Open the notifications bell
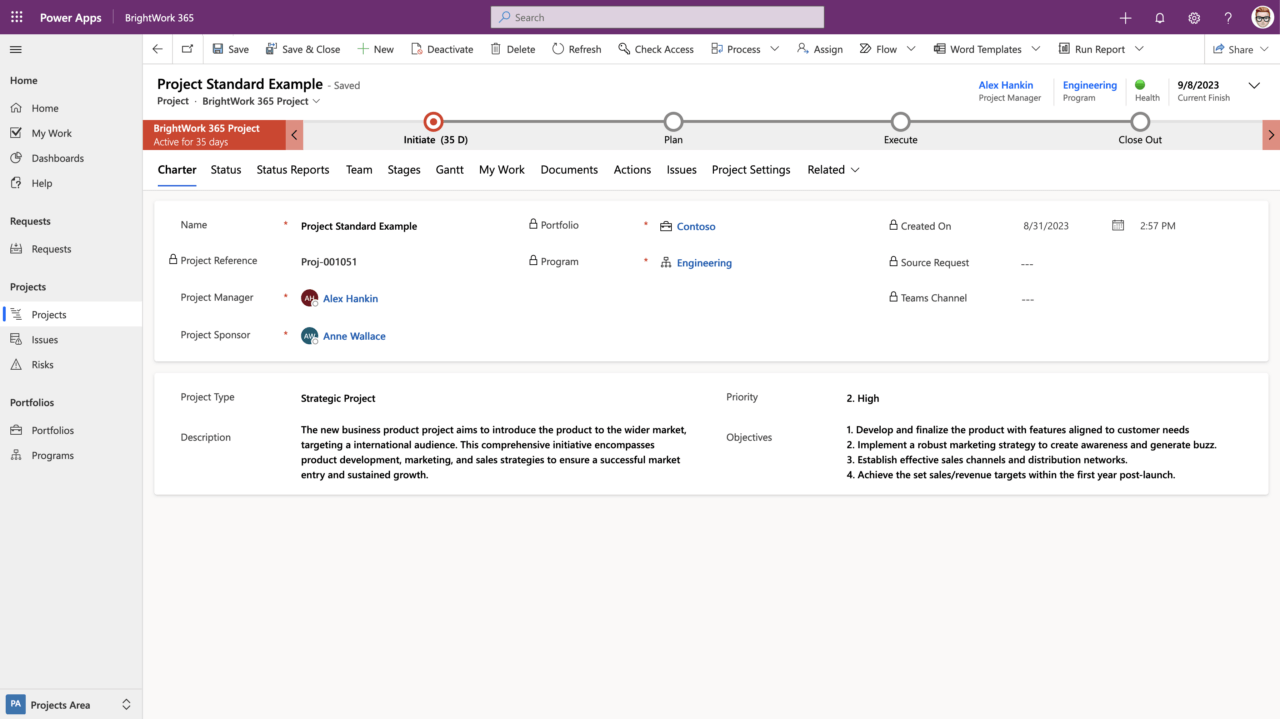 tap(1159, 17)
